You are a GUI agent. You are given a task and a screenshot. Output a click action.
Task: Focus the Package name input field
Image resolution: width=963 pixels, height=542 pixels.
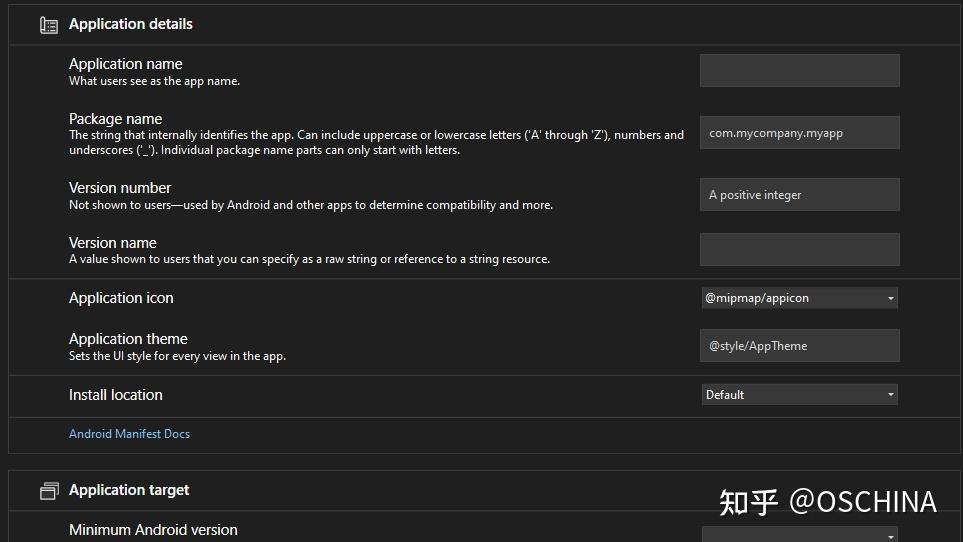click(800, 133)
